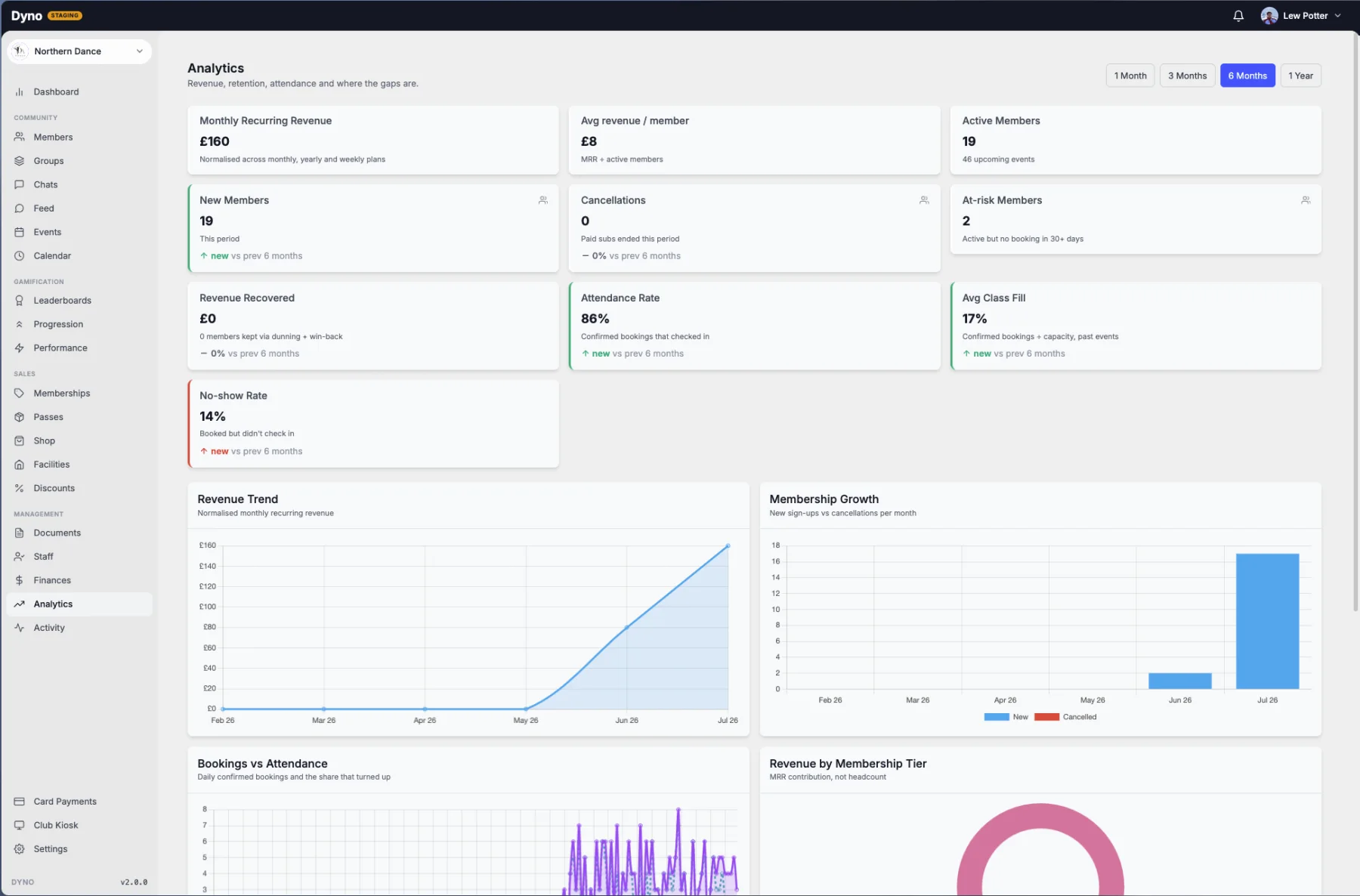The width and height of the screenshot is (1360, 896).
Task: Select the 3 Months range
Action: [1188, 76]
